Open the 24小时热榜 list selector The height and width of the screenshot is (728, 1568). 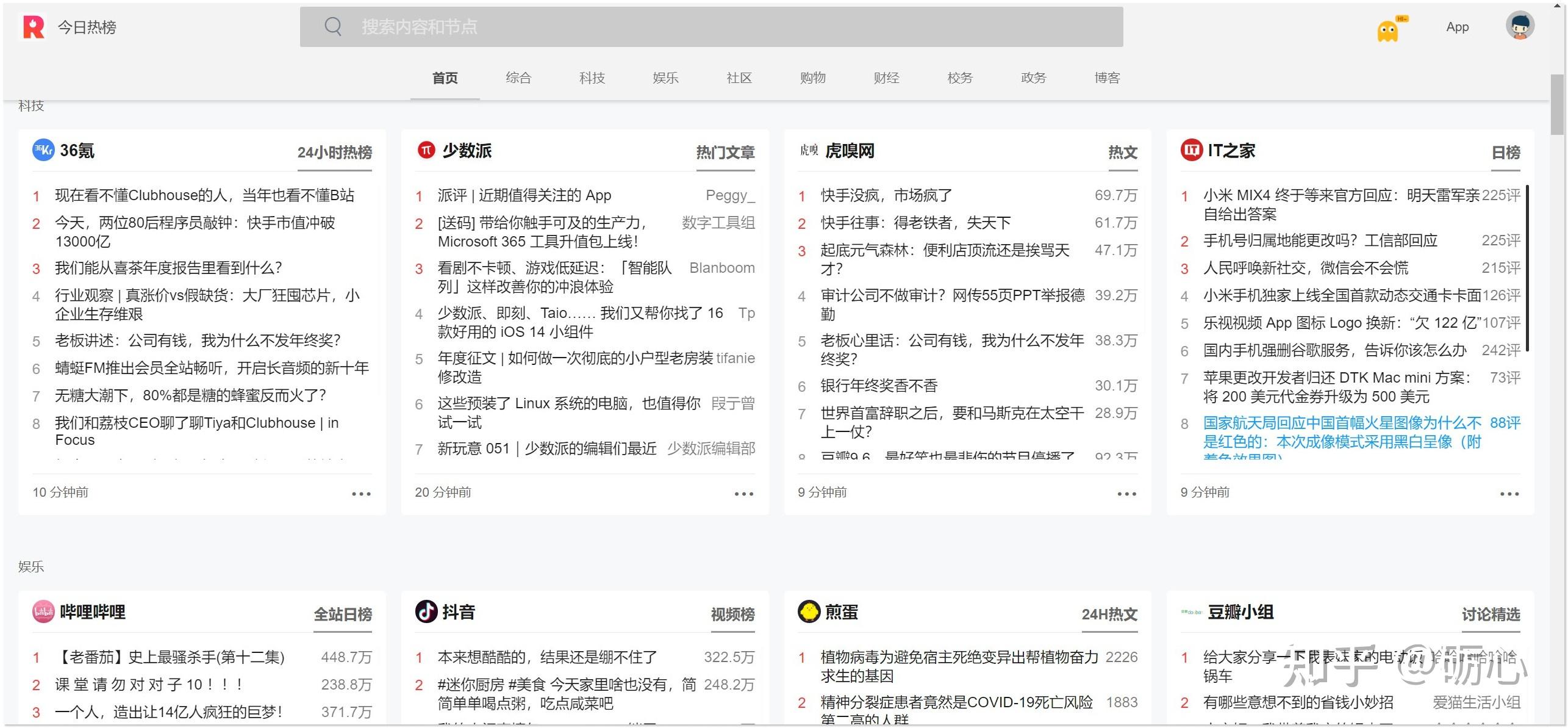click(x=334, y=153)
